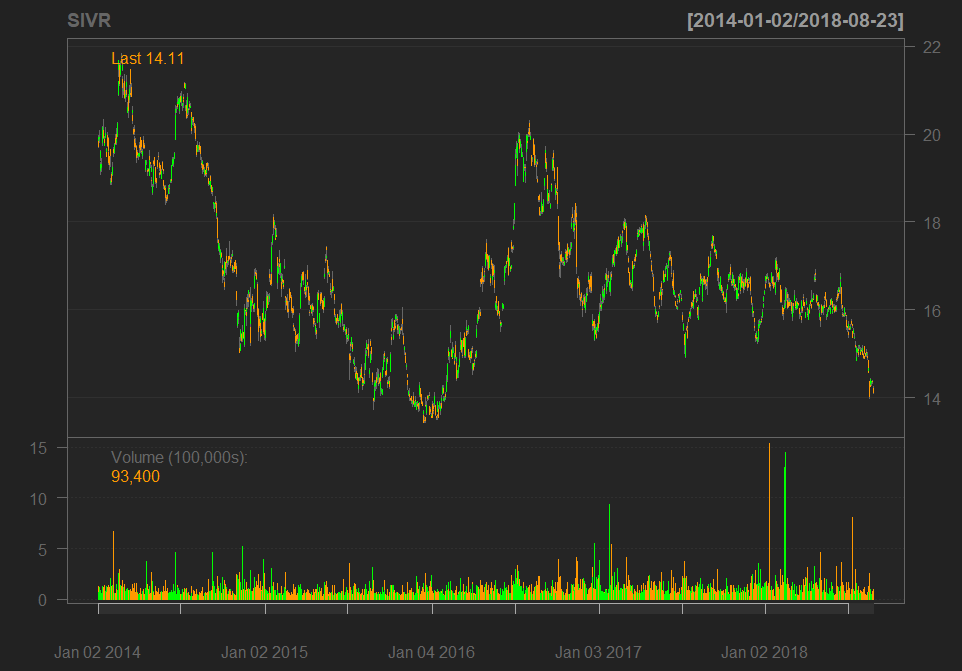Click the SIVR ticker title

(89, 21)
